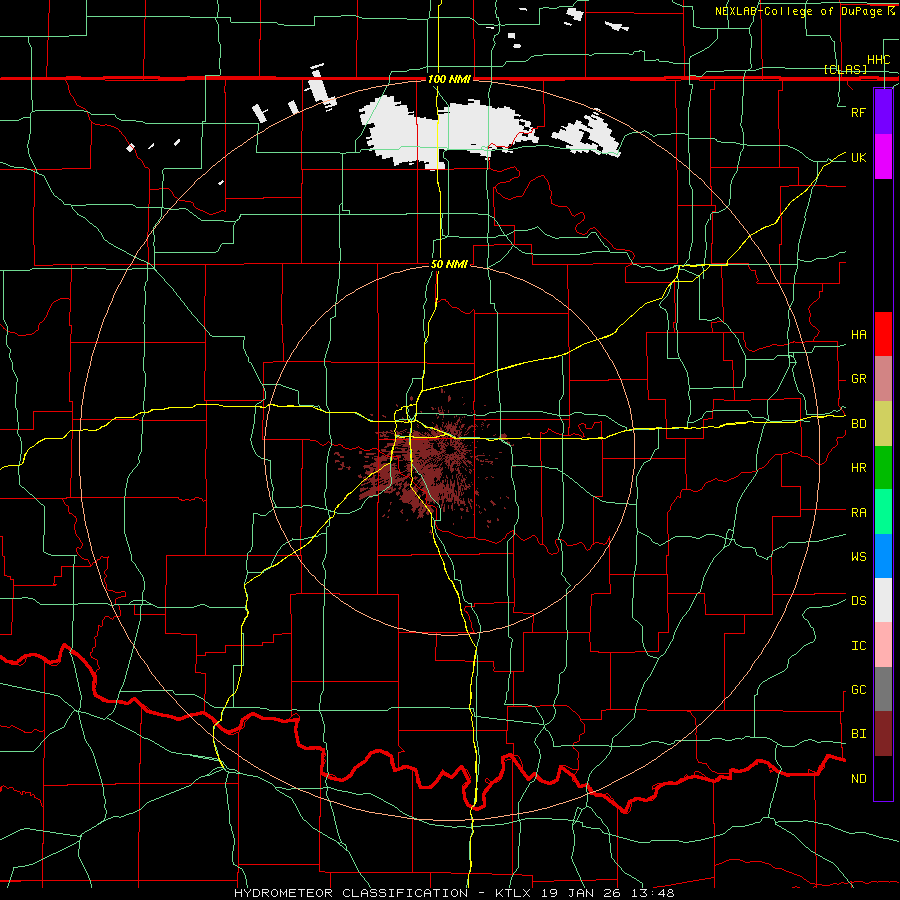Viewport: 900px width, 900px height.
Task: Click the RF purple legend swatch
Action: pyautogui.click(x=883, y=112)
